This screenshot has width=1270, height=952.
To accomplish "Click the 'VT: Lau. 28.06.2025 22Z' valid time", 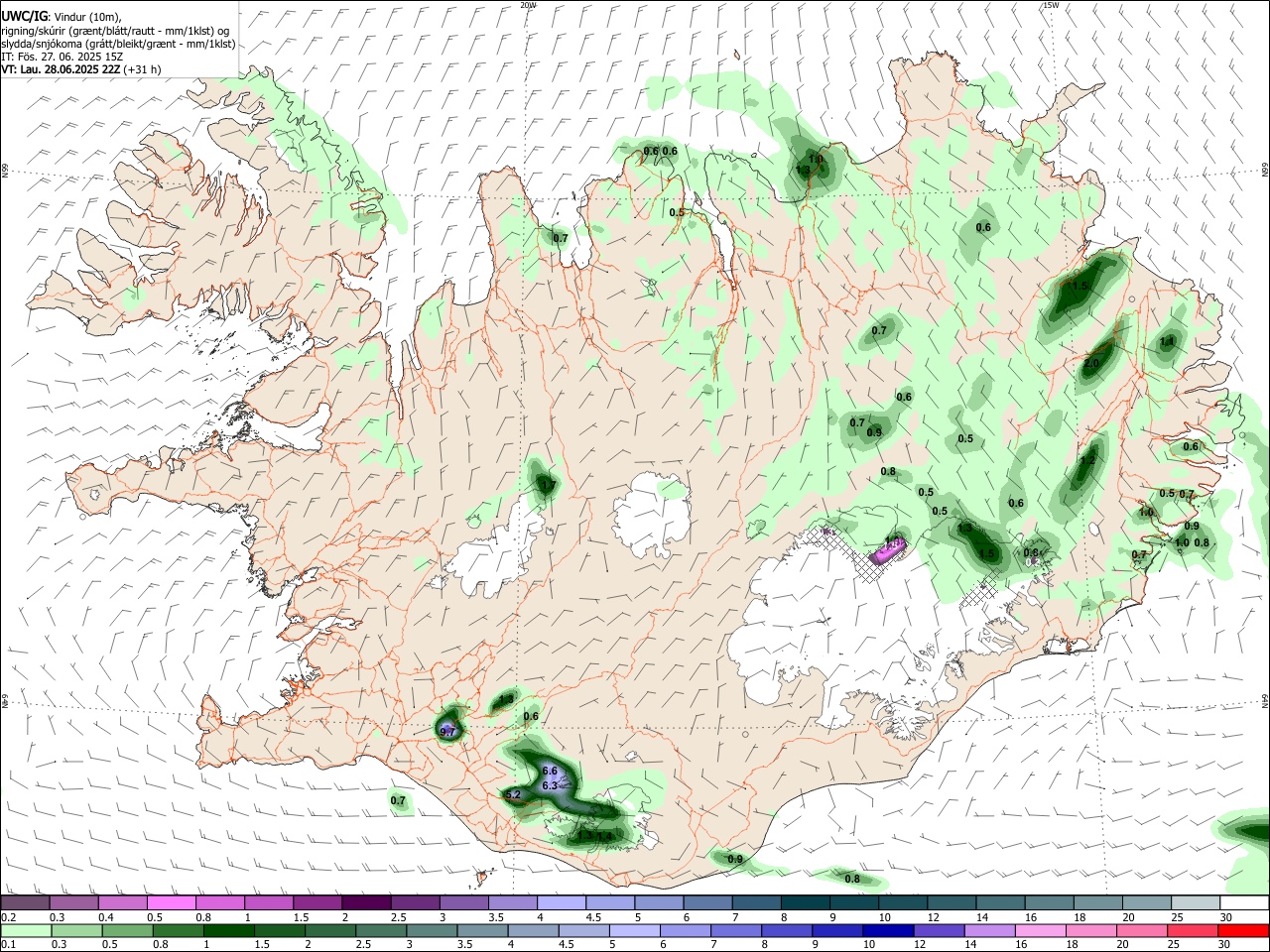I will tap(61, 69).
